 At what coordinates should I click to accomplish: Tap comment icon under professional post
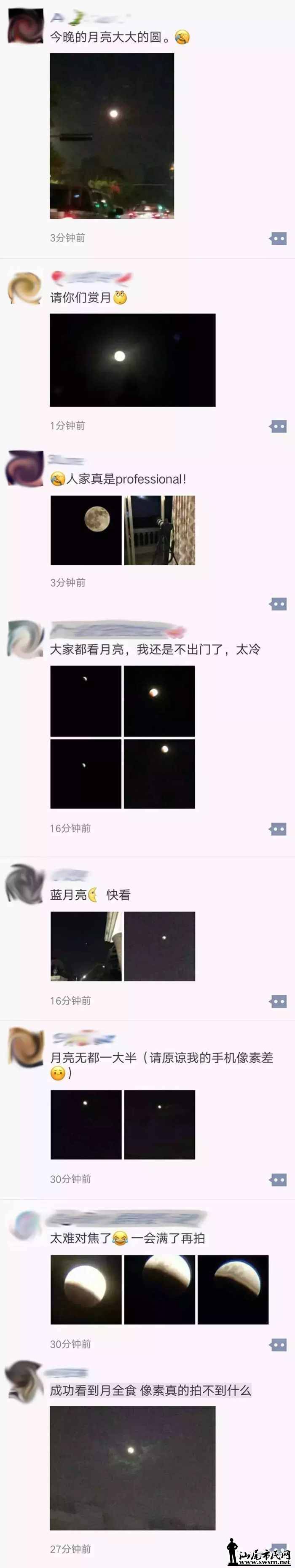tap(278, 604)
